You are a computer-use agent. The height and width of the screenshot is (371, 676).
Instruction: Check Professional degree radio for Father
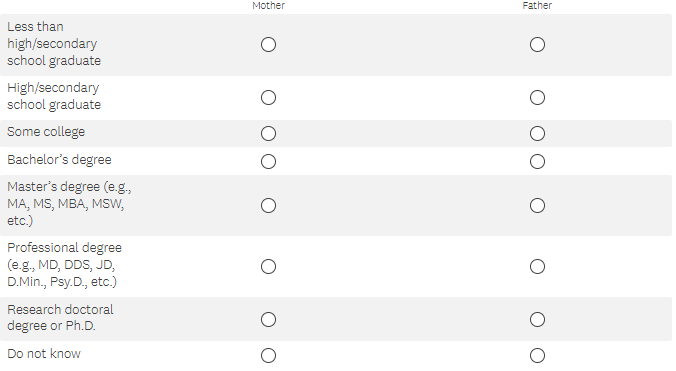pyautogui.click(x=537, y=266)
